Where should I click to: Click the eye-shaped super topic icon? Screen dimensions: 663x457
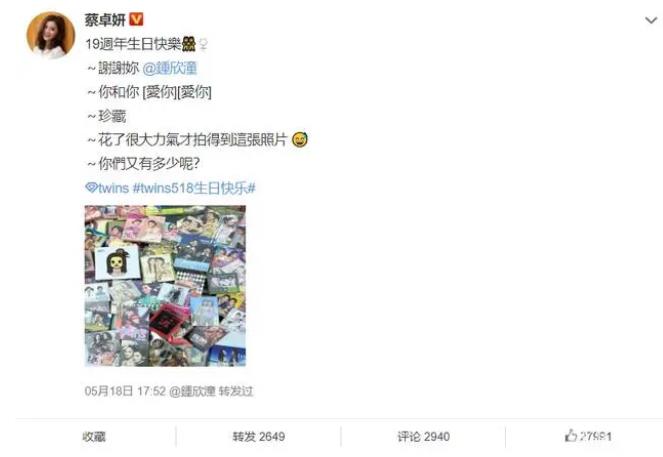click(x=91, y=187)
